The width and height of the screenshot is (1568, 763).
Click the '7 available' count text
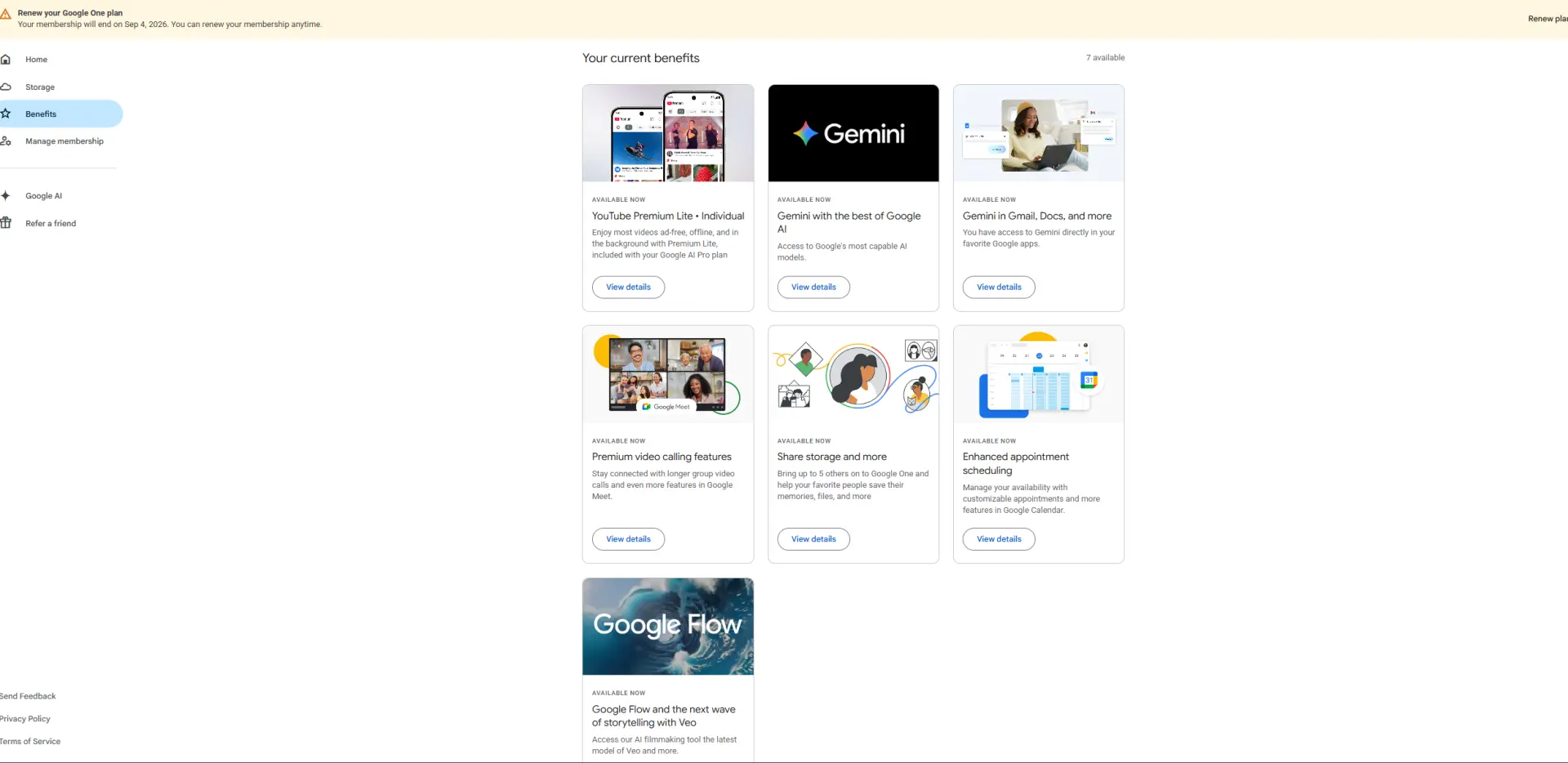[x=1105, y=58]
